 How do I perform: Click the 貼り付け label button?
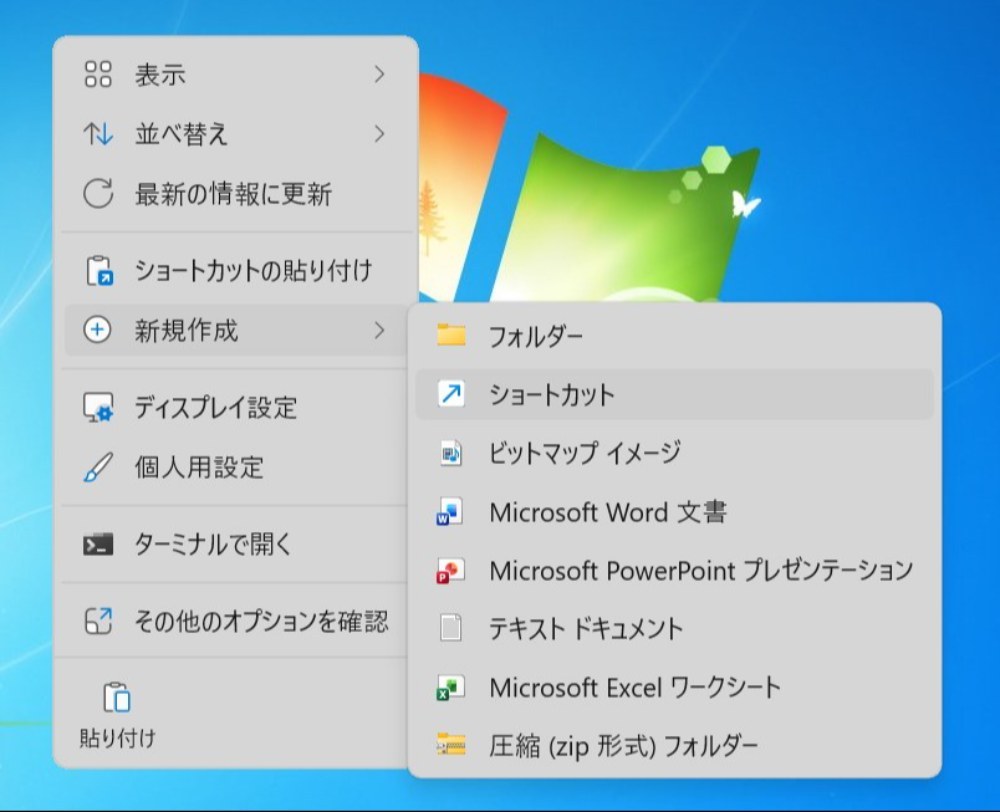tap(117, 738)
